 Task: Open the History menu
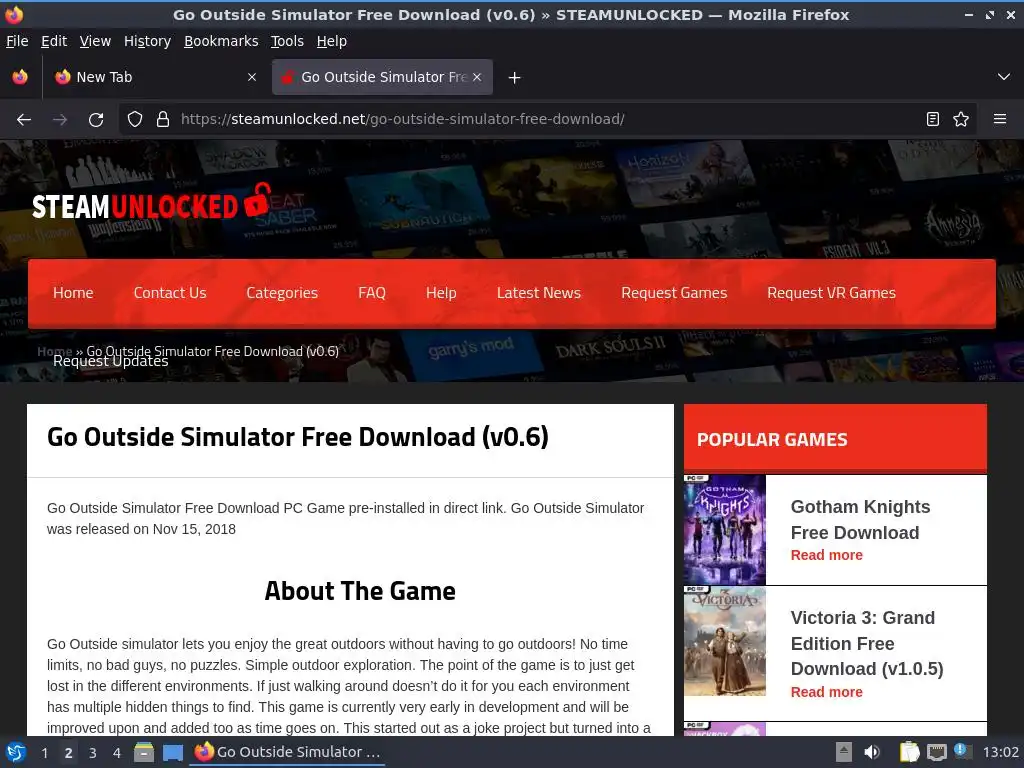pyautogui.click(x=147, y=41)
